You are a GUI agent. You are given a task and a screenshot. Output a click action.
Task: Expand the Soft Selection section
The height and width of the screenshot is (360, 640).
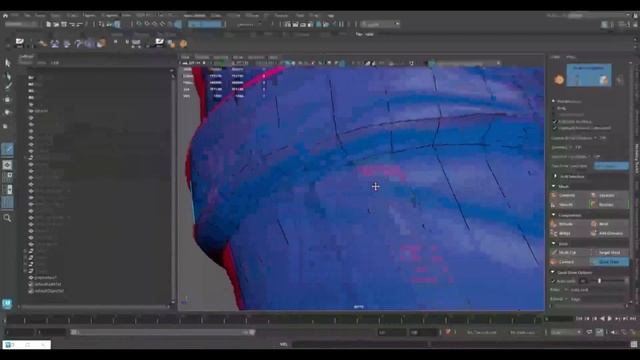pos(555,176)
